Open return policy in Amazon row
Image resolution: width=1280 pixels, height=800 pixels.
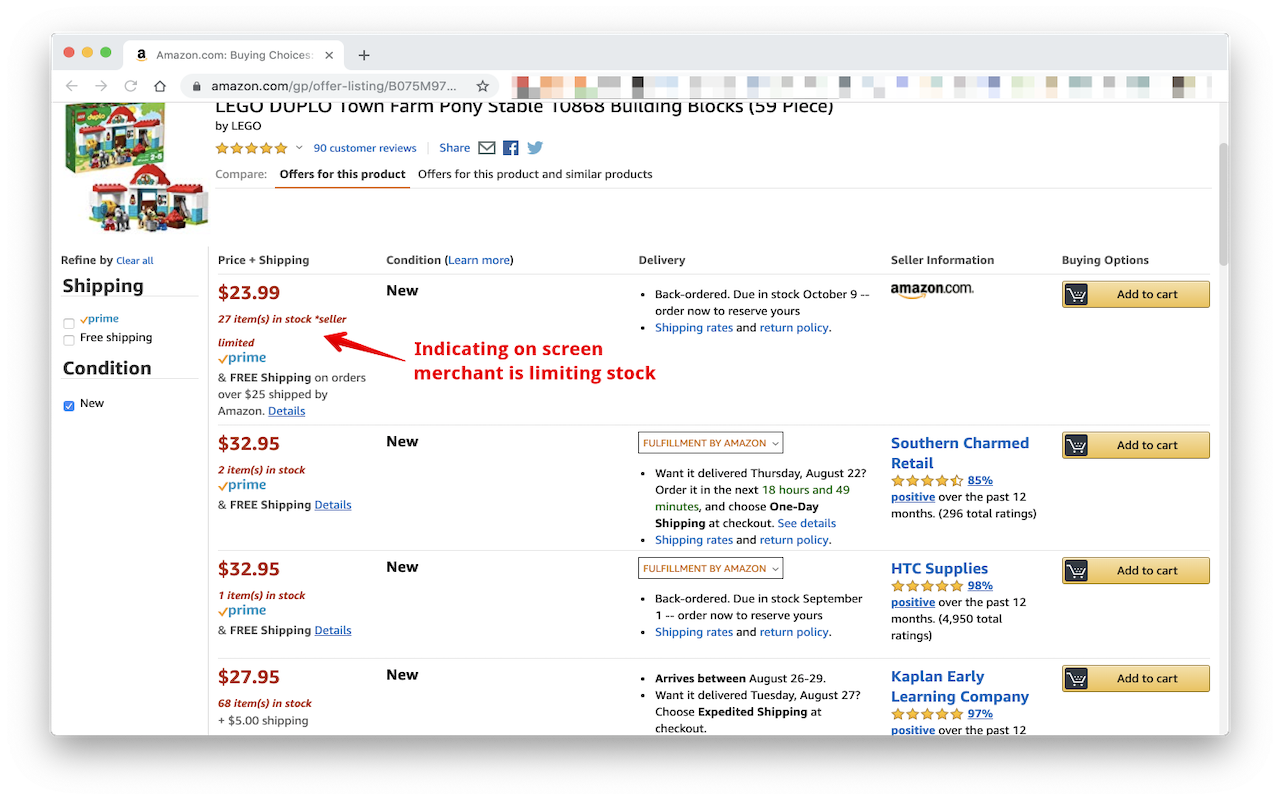pyautogui.click(x=794, y=327)
